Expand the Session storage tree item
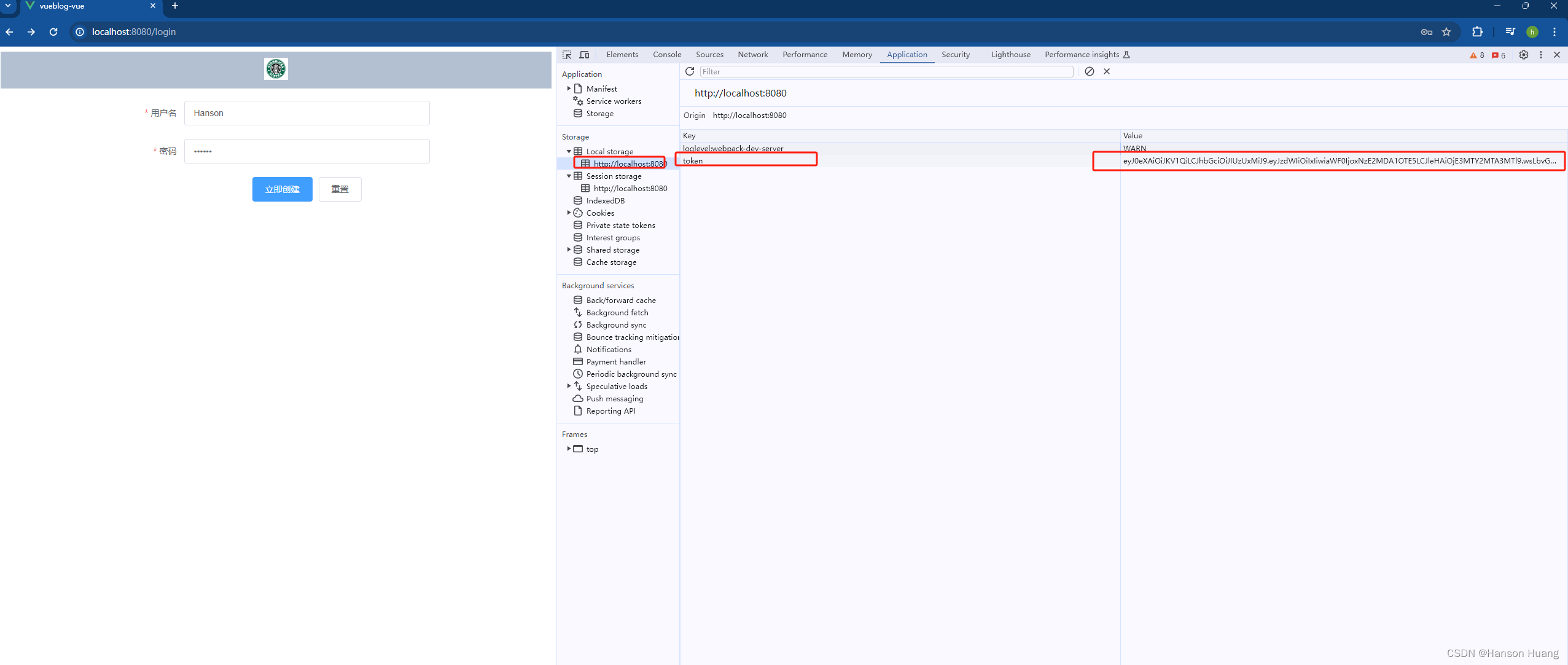The height and width of the screenshot is (665, 1568). (567, 176)
